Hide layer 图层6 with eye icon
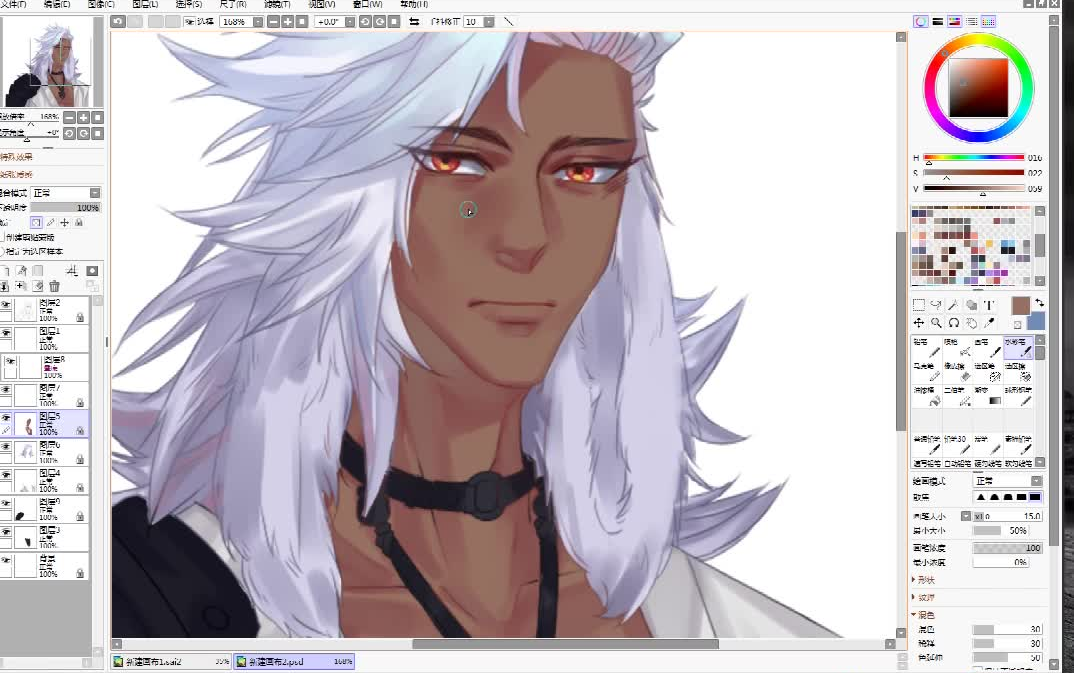Screen dimensions: 1074x673 5,447
